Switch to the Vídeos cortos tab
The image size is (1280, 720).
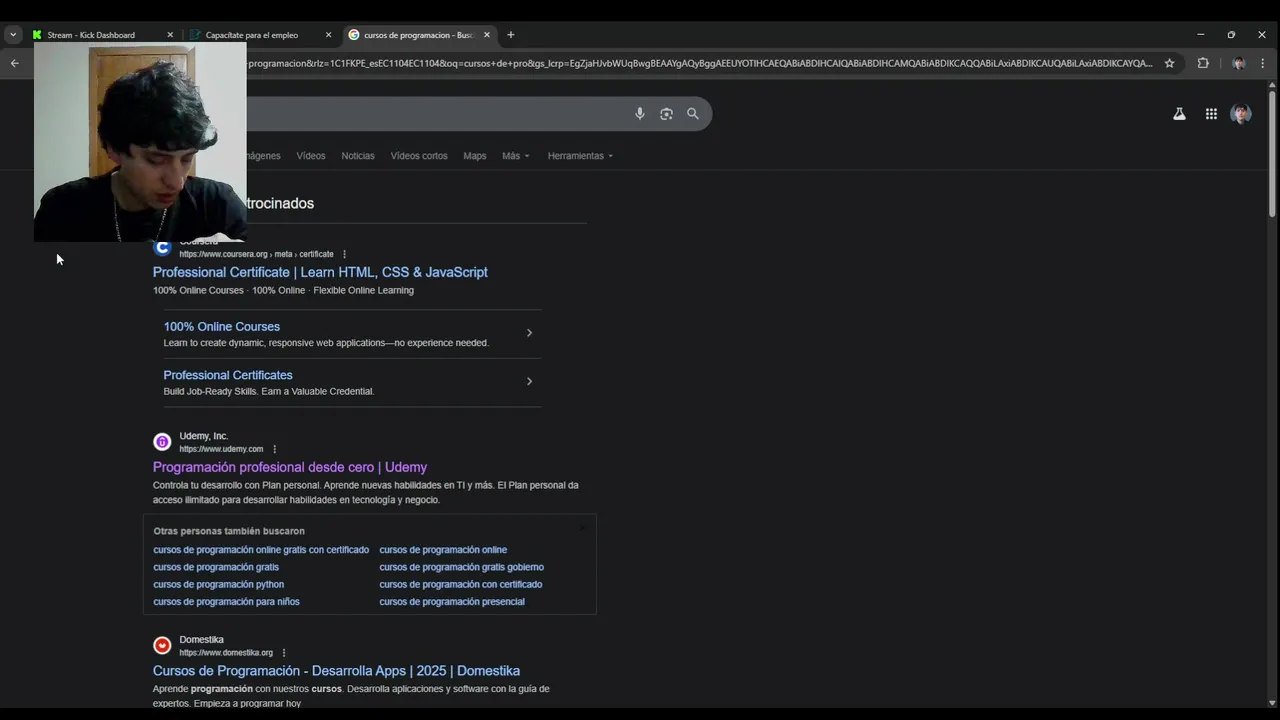coord(419,156)
